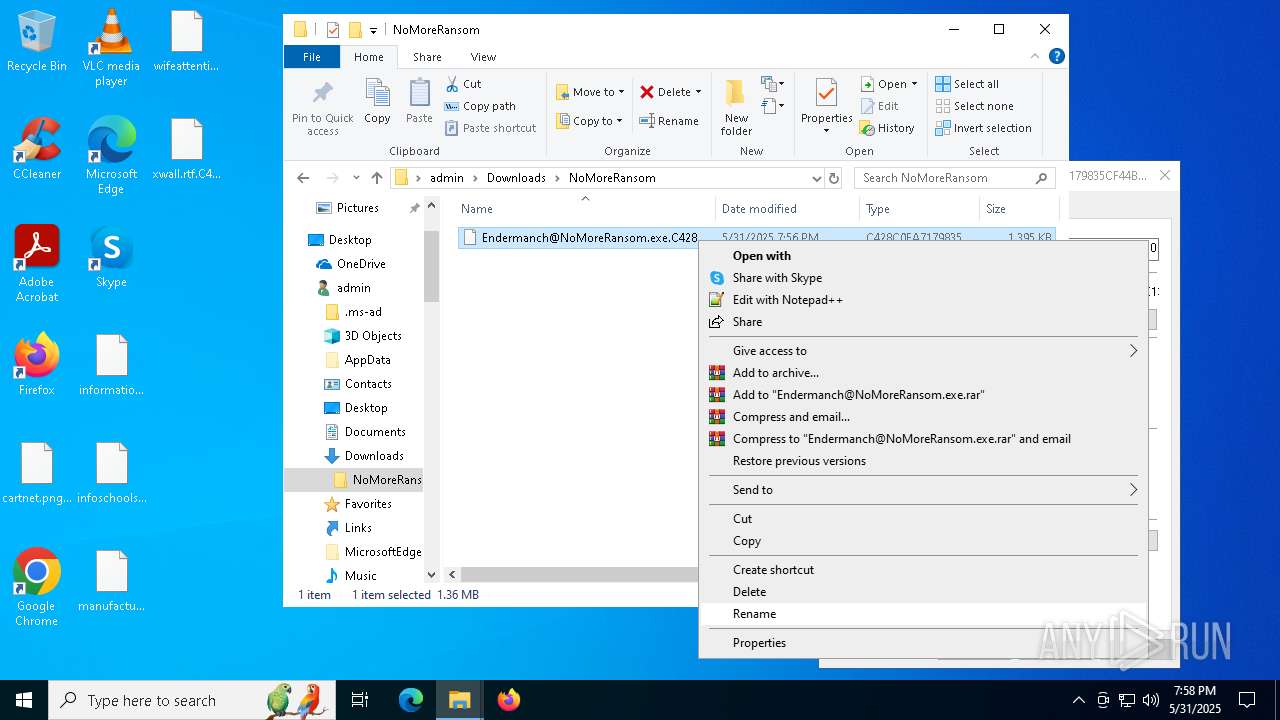Switch to the View ribbon tab
1280x720 pixels.
(483, 57)
